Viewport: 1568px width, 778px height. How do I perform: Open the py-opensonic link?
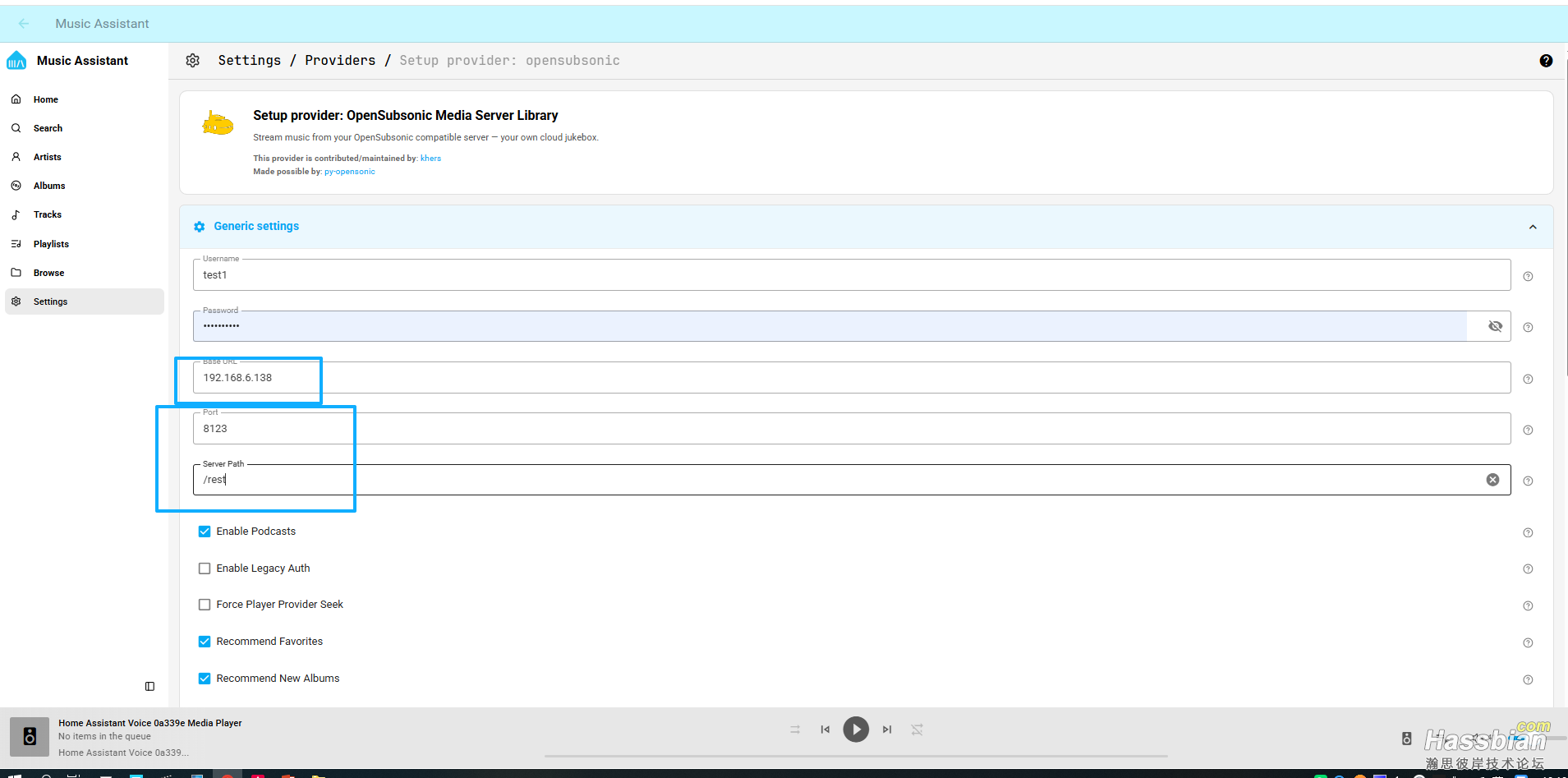(349, 172)
